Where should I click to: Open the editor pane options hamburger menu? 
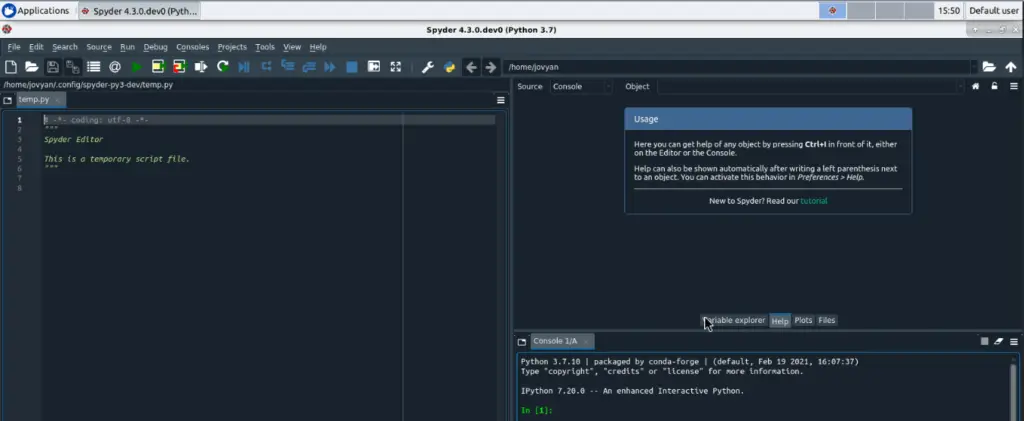point(501,101)
